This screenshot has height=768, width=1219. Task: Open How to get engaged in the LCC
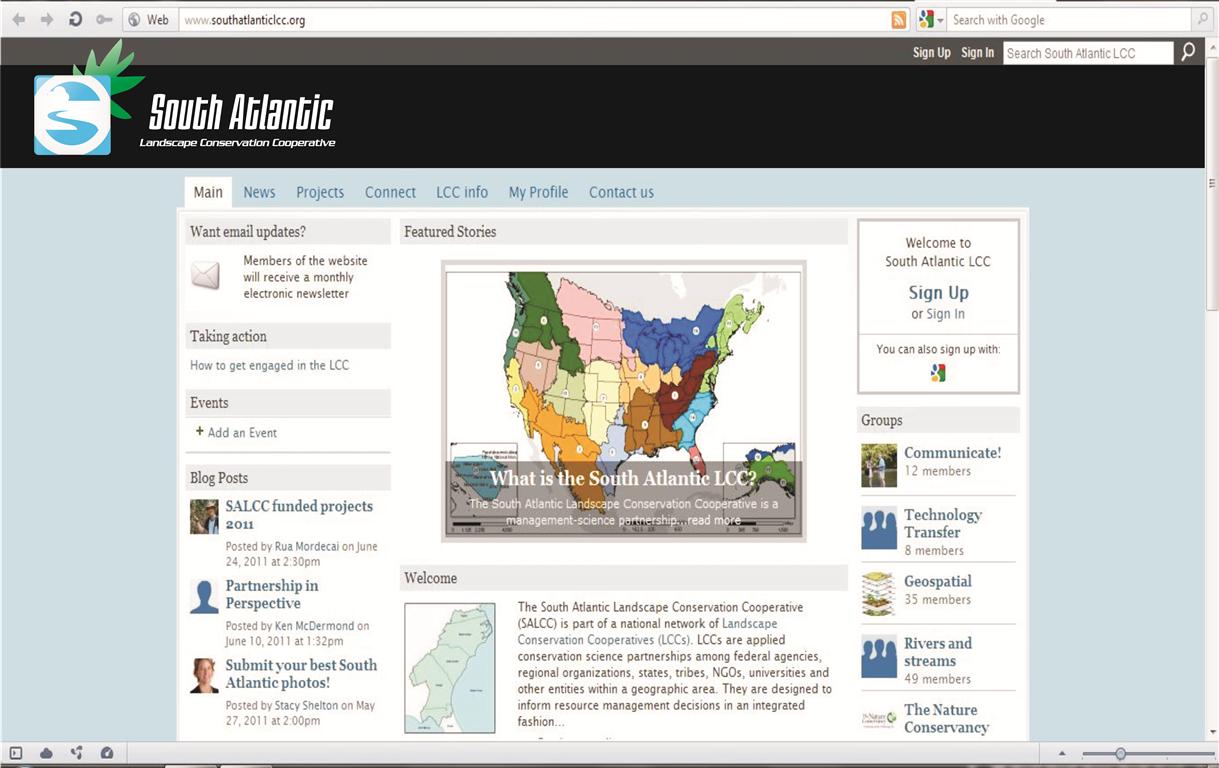tap(270, 365)
